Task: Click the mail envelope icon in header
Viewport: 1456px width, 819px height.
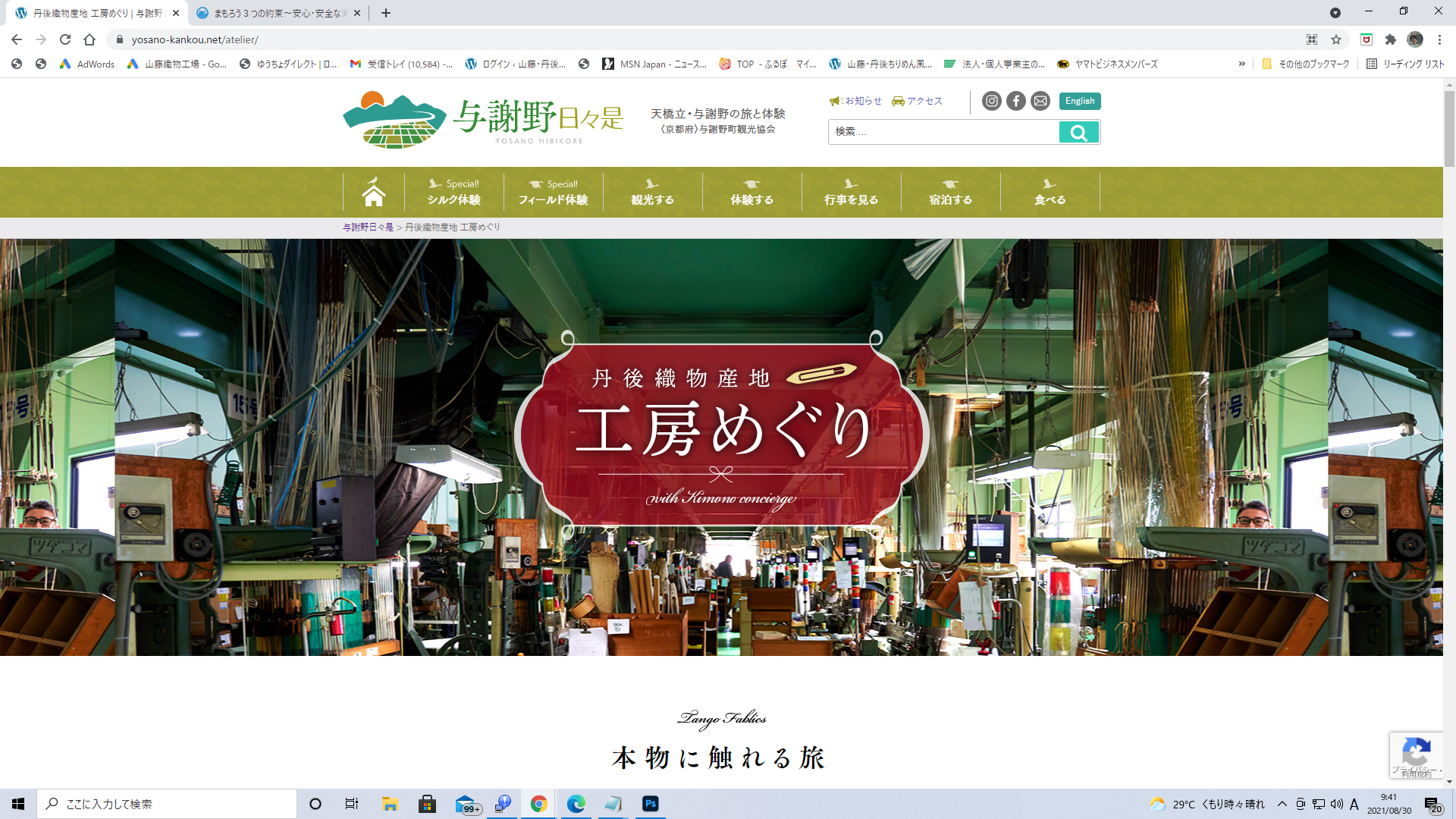Action: 1040,101
